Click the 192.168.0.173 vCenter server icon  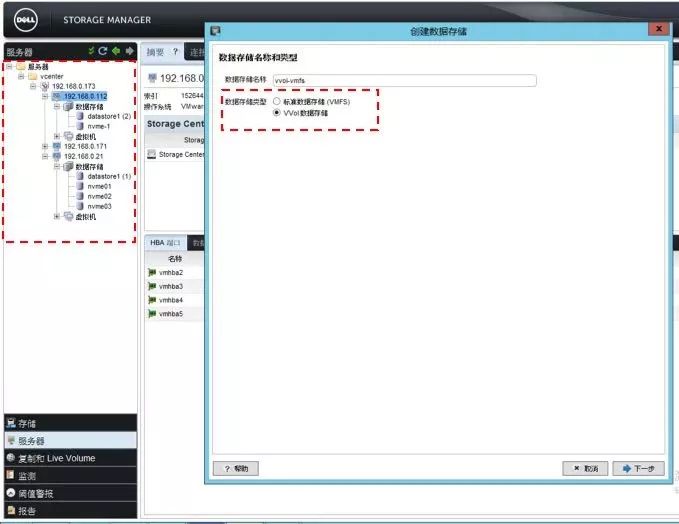(45, 86)
